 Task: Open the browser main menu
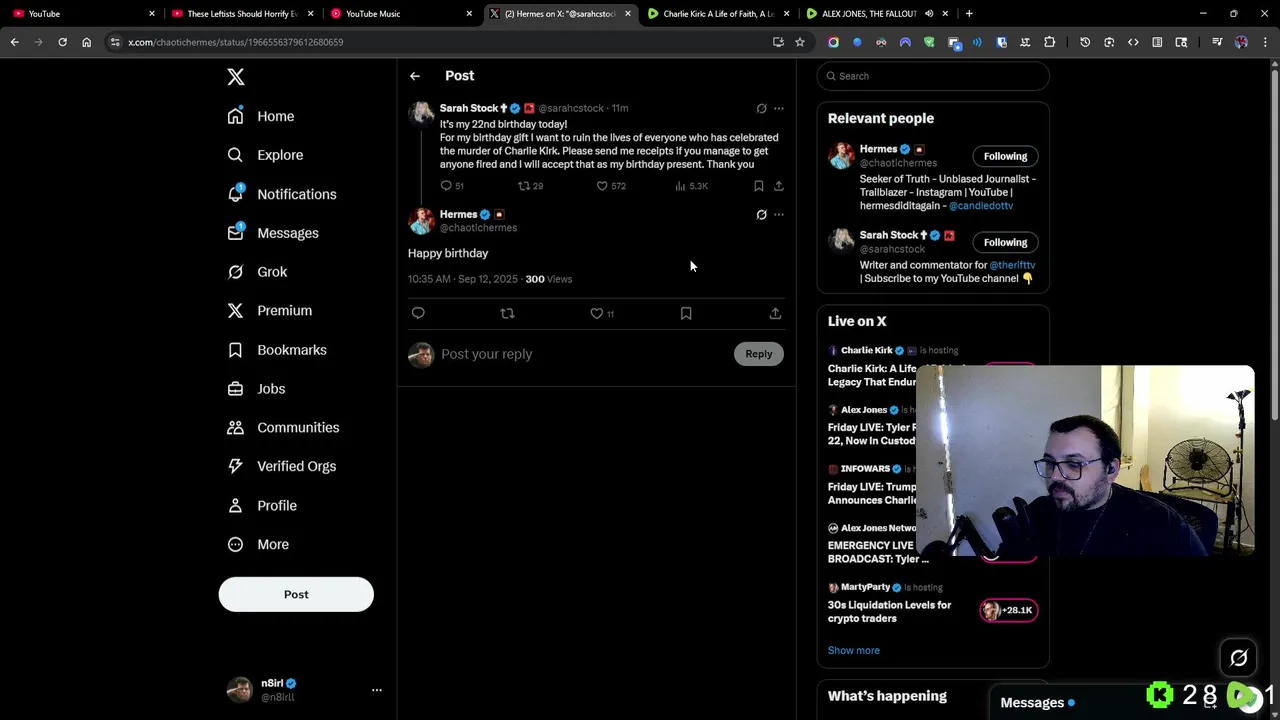coord(1265,42)
